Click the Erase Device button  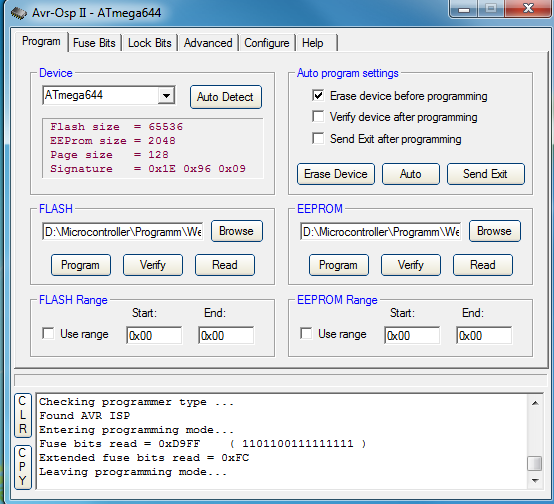click(x=336, y=174)
